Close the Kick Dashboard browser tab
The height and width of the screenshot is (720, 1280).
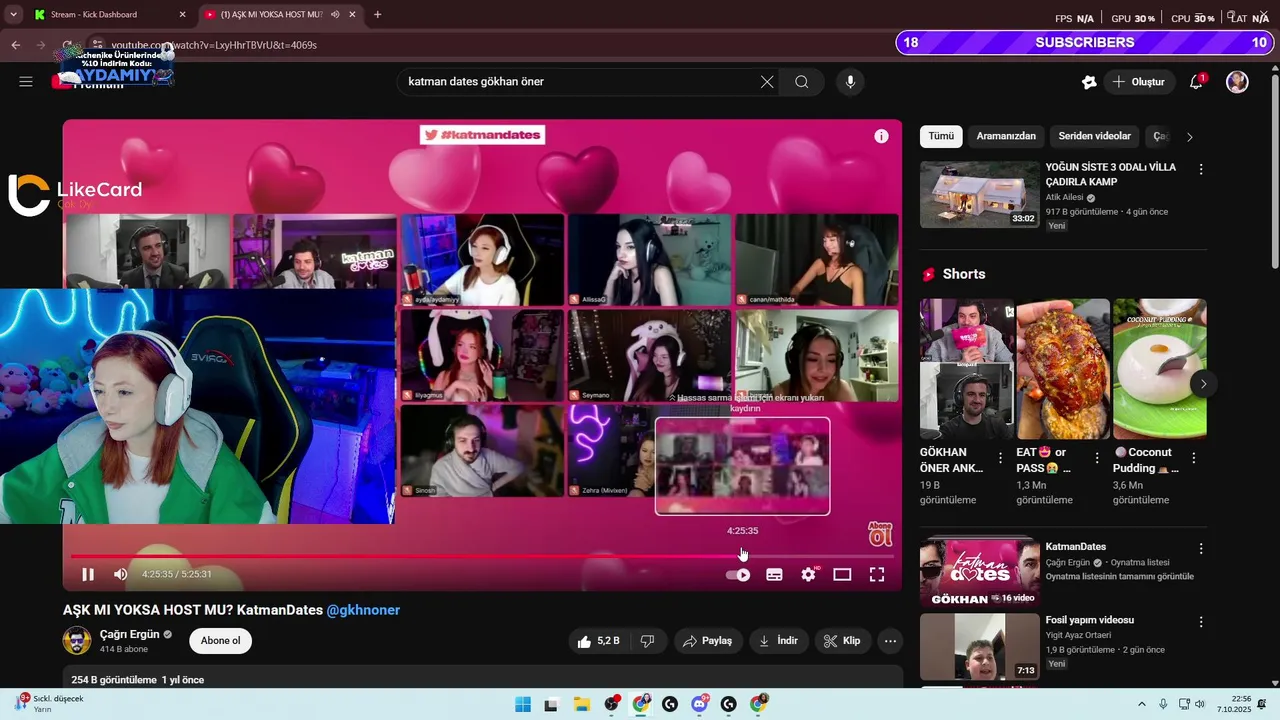pos(182,14)
